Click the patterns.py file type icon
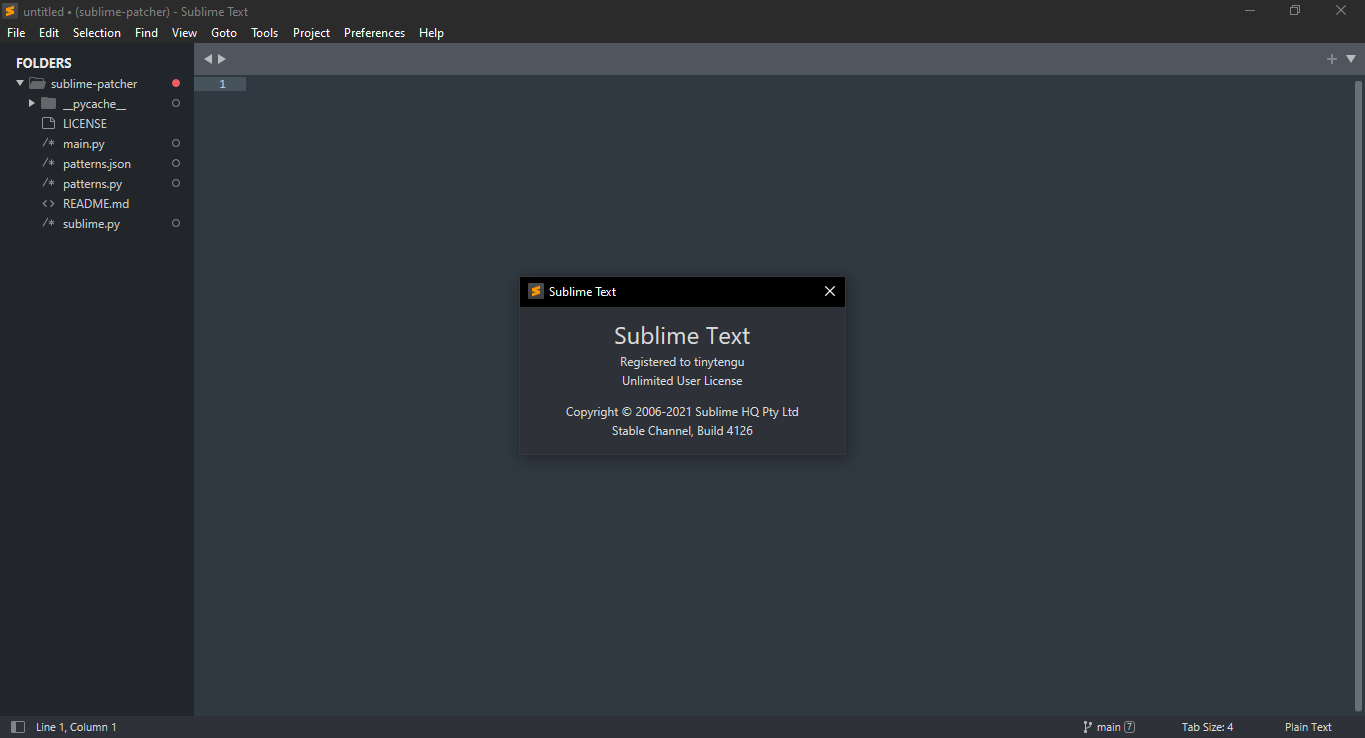 pos(48,184)
